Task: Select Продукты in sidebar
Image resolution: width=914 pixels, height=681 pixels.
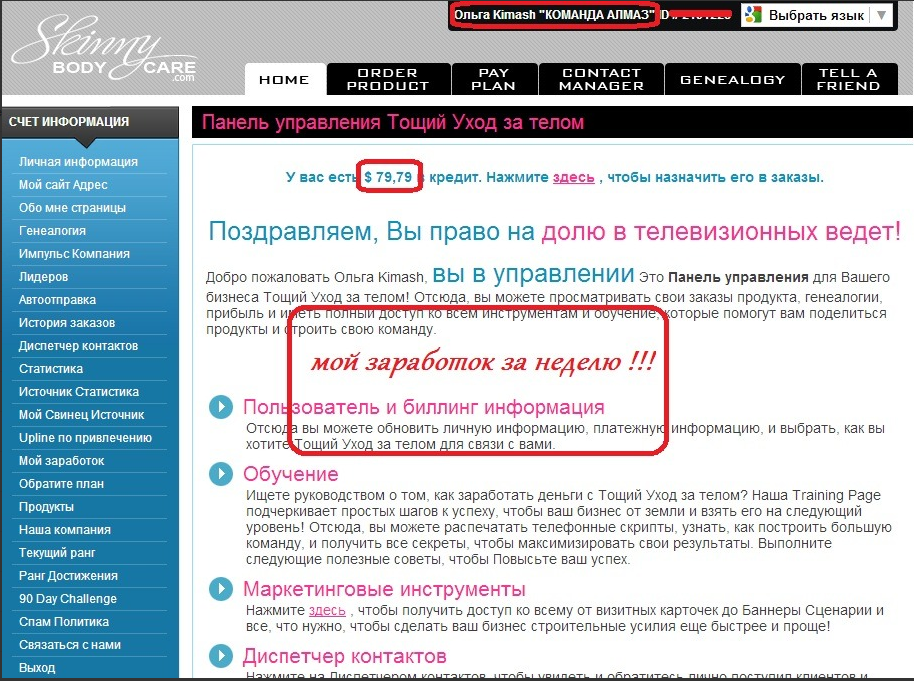Action: click(x=46, y=507)
